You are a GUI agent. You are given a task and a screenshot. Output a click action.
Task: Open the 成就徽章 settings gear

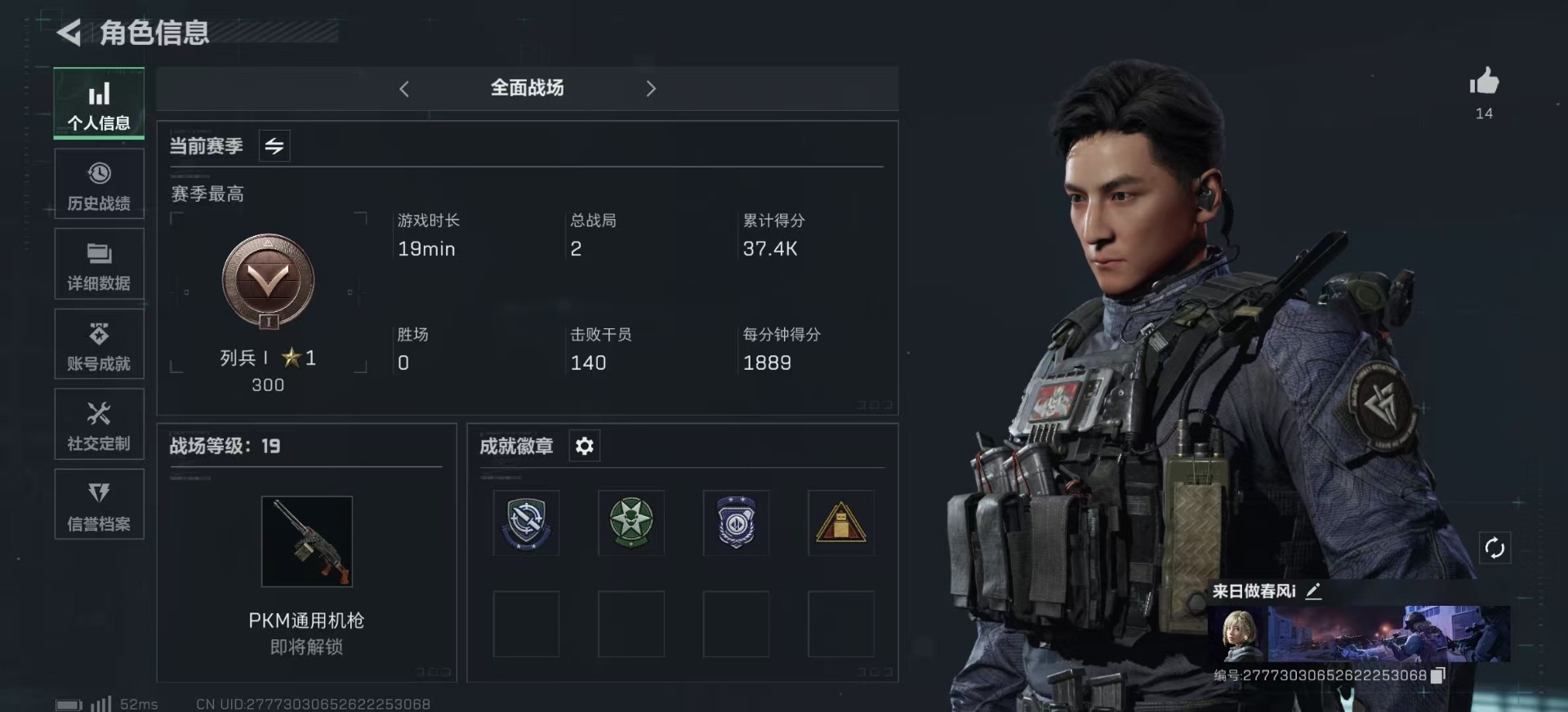[585, 446]
